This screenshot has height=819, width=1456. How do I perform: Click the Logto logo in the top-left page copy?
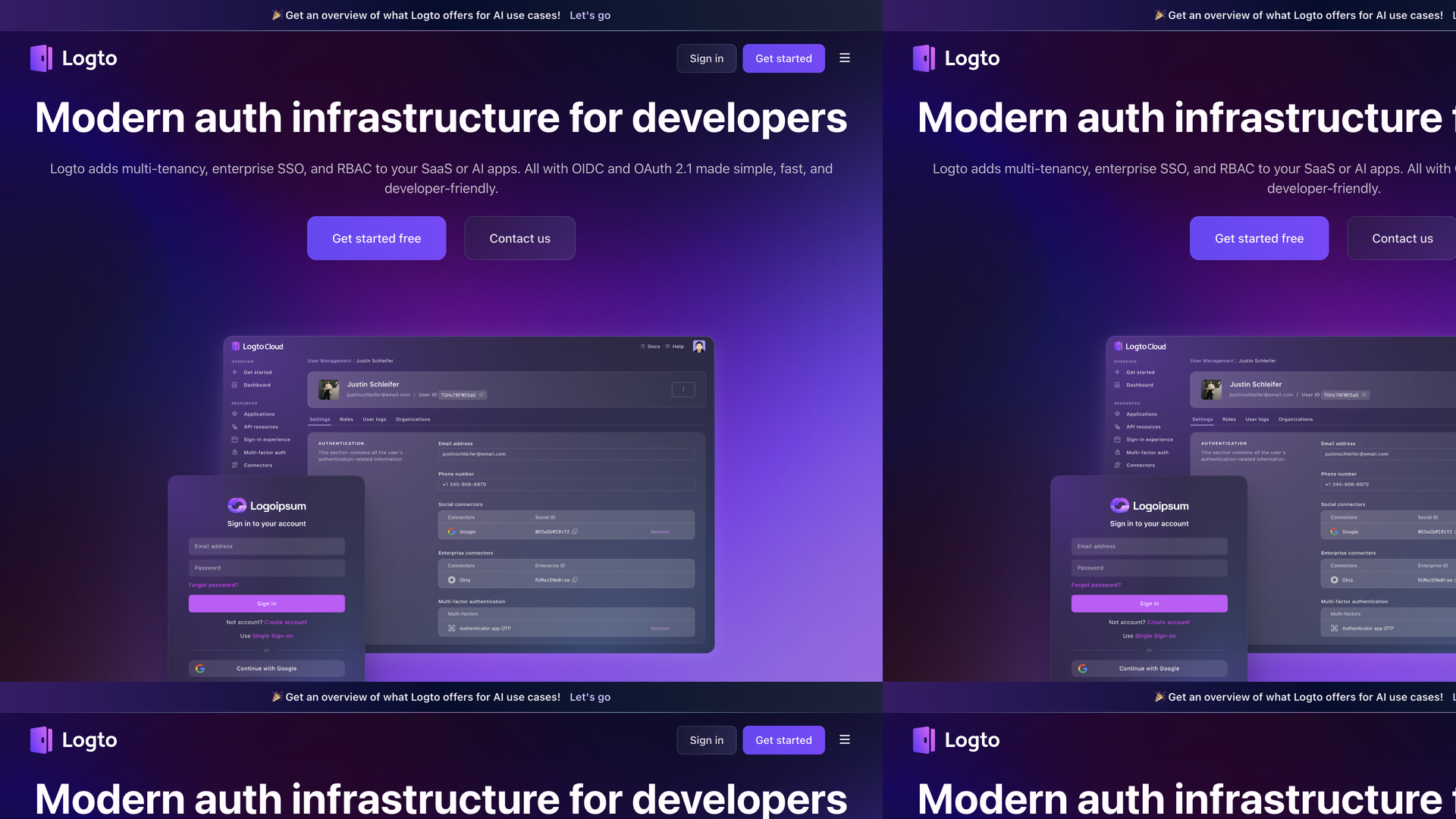(x=74, y=58)
